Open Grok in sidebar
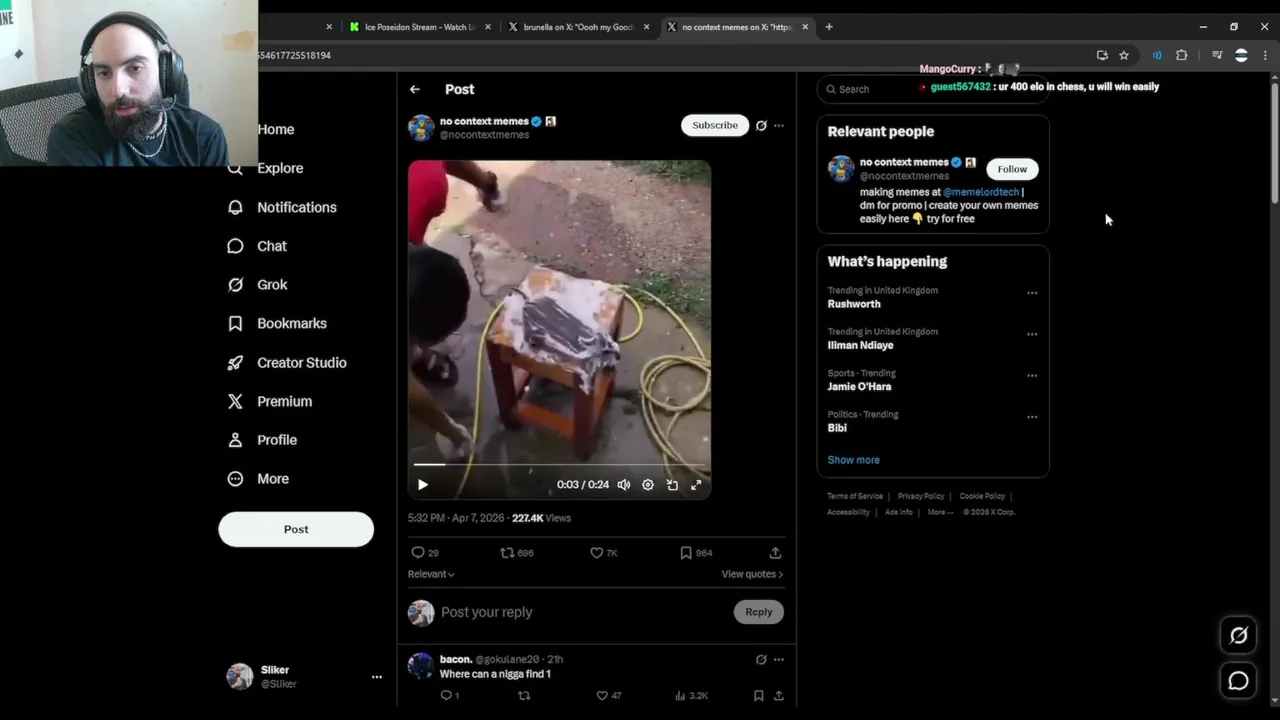1280x720 pixels. (x=258, y=285)
